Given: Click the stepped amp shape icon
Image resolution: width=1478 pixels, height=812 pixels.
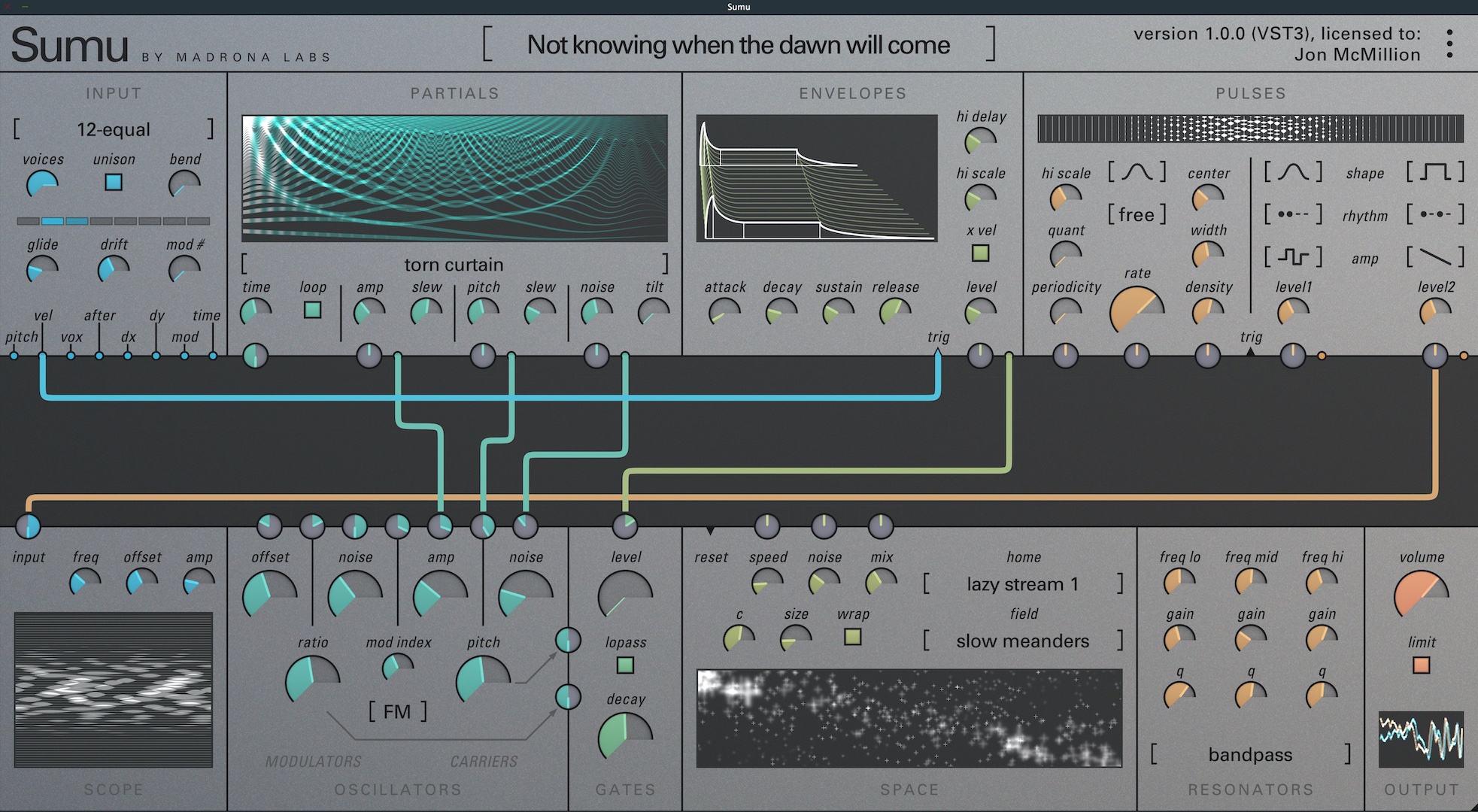Looking at the screenshot, I should pyautogui.click(x=1293, y=258).
